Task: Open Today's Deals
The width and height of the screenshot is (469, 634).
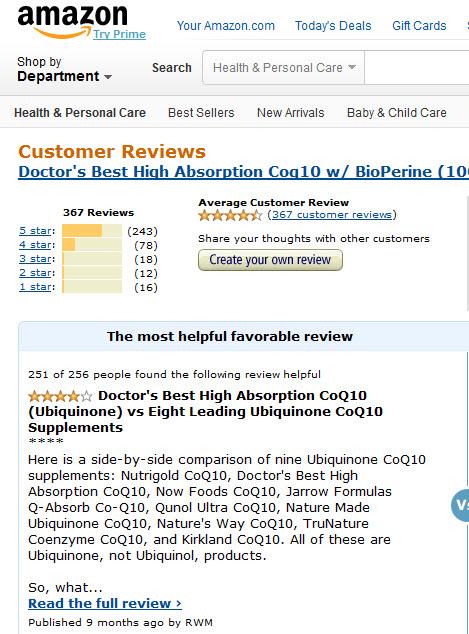Action: pos(333,26)
